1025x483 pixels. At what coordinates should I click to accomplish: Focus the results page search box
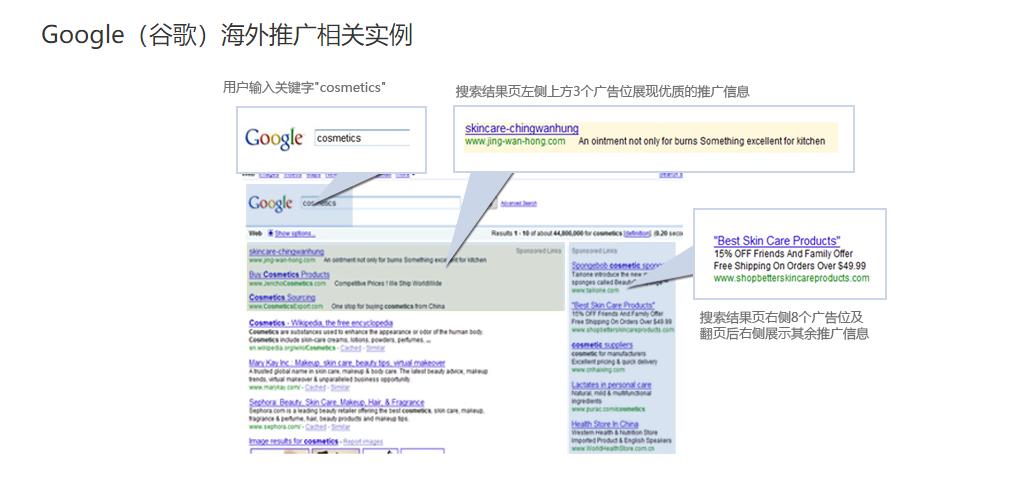[380, 203]
